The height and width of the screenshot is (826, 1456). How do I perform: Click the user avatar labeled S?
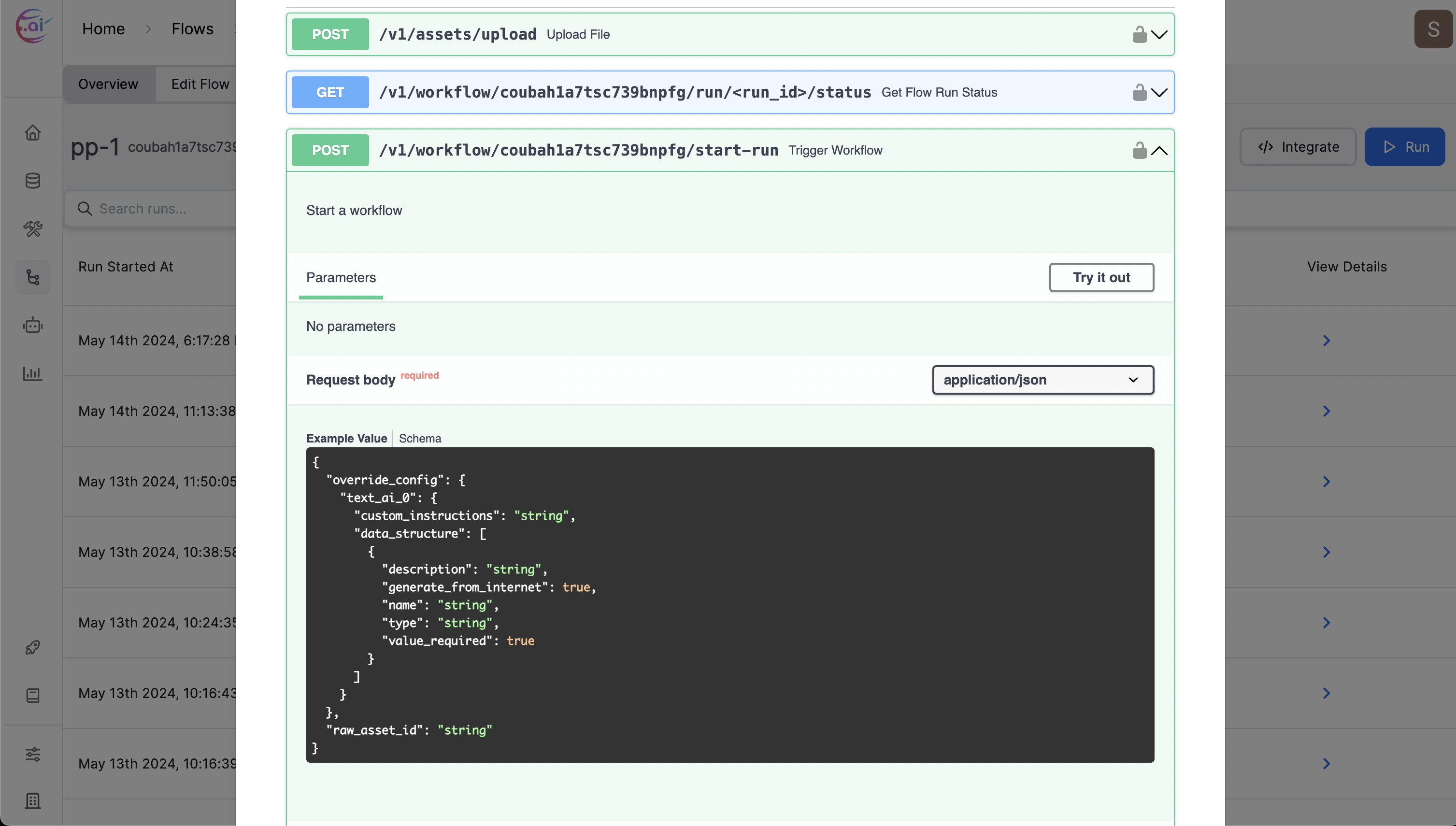1433,29
